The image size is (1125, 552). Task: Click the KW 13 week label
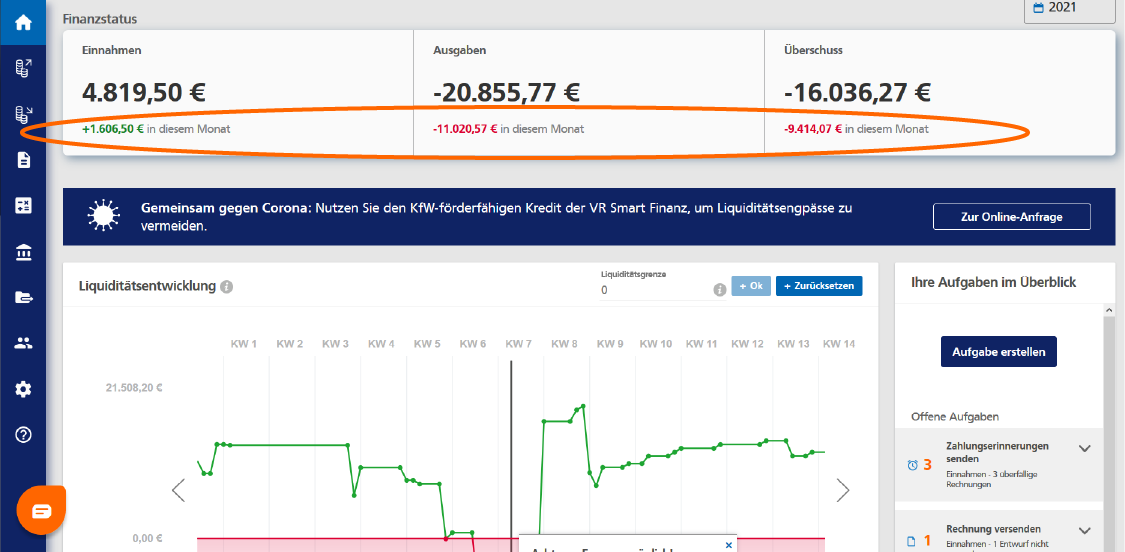[x=793, y=344]
